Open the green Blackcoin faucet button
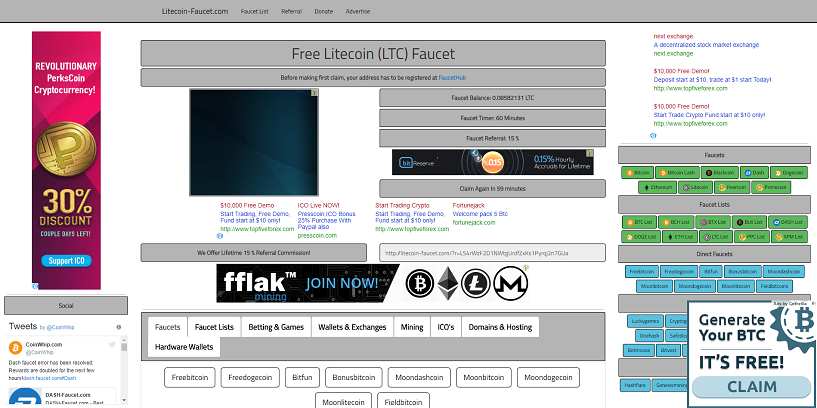 (x=720, y=172)
